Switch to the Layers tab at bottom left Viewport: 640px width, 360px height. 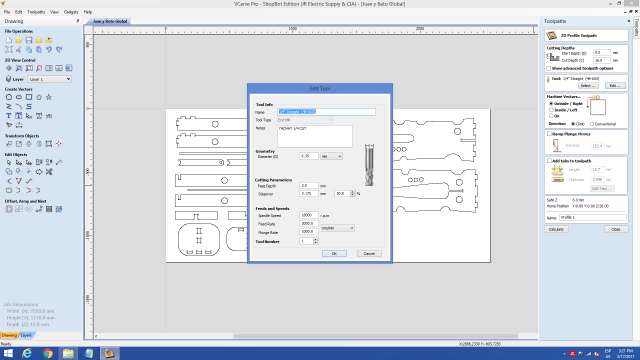pyautogui.click(x=26, y=335)
